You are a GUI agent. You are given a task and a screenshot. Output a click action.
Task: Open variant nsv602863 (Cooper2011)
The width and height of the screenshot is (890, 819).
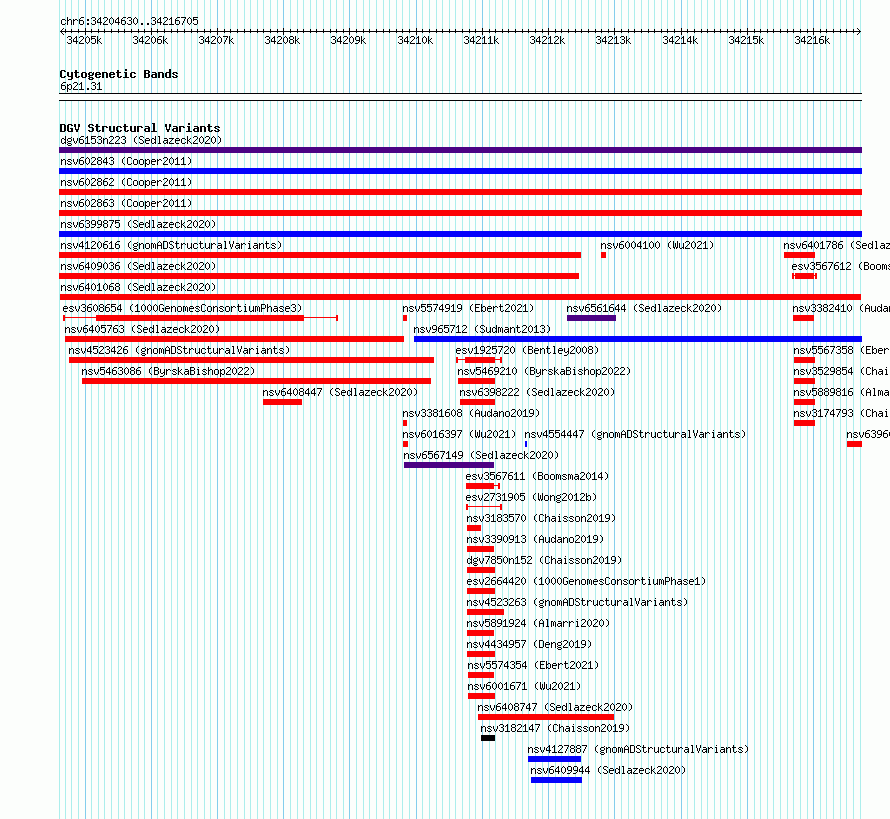point(126,203)
